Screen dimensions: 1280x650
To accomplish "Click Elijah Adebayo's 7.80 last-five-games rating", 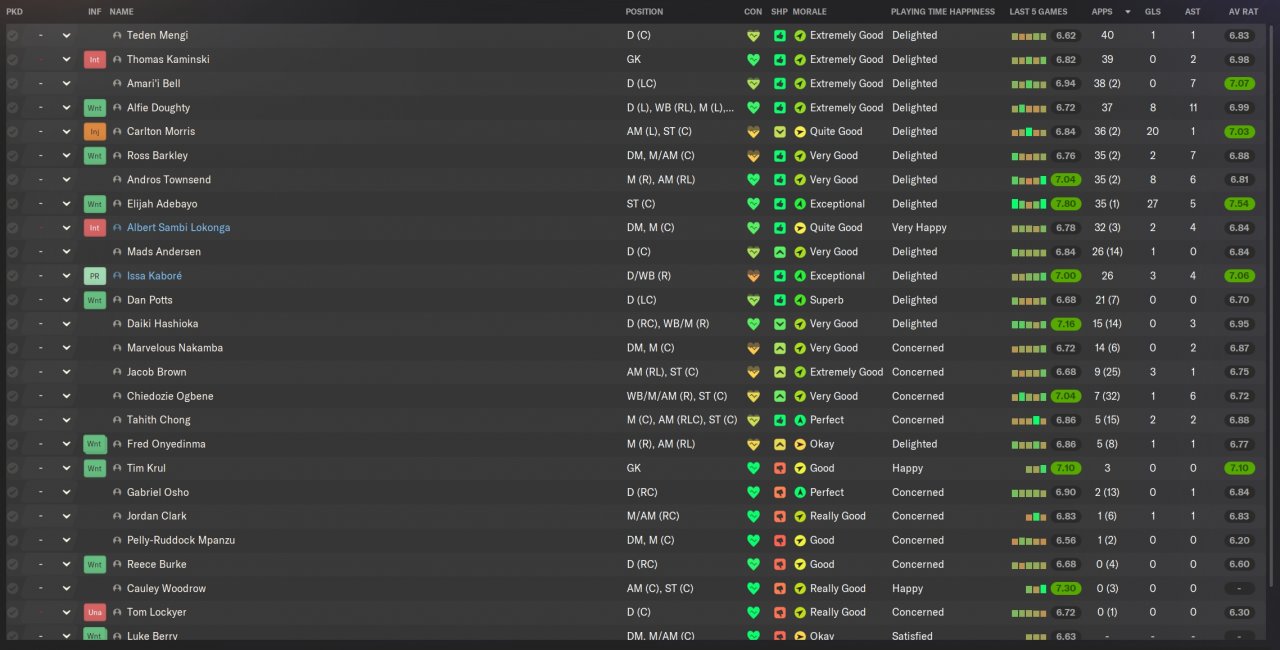I will [1067, 204].
